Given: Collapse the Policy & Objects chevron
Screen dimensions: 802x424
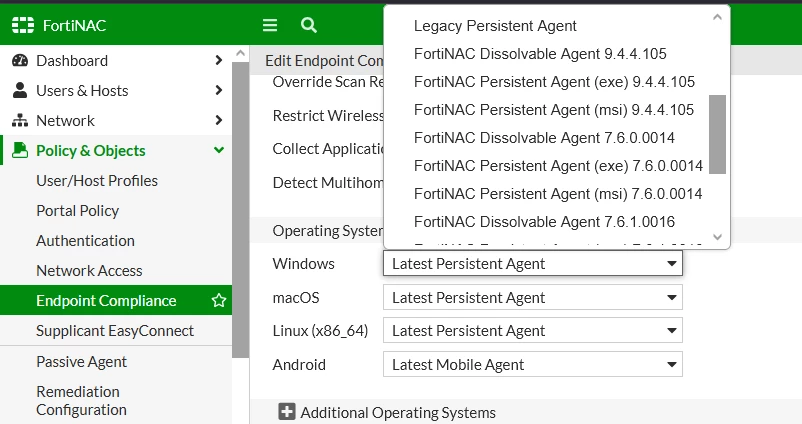Looking at the screenshot, I should 218,150.
